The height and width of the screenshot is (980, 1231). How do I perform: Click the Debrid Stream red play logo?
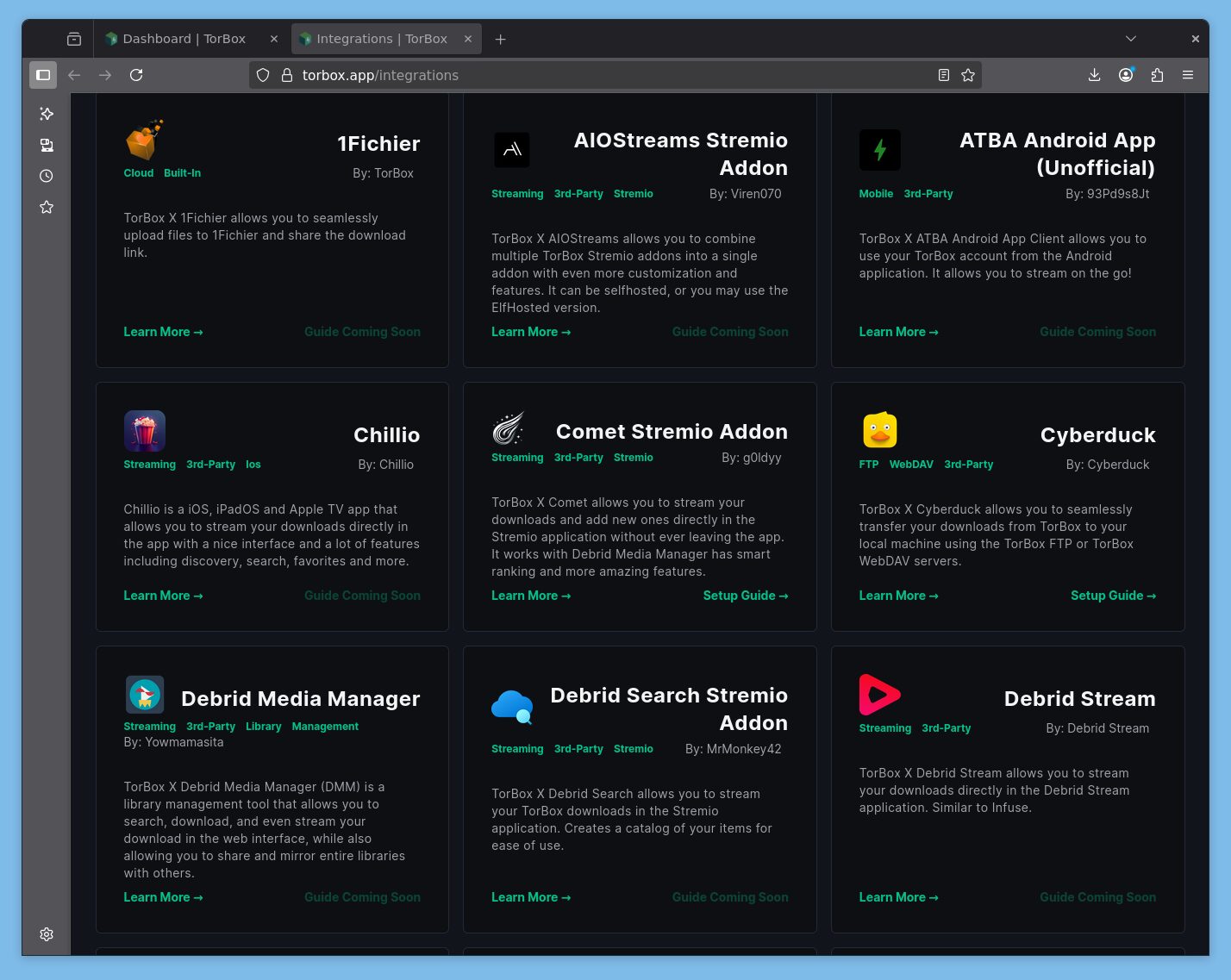(x=879, y=695)
